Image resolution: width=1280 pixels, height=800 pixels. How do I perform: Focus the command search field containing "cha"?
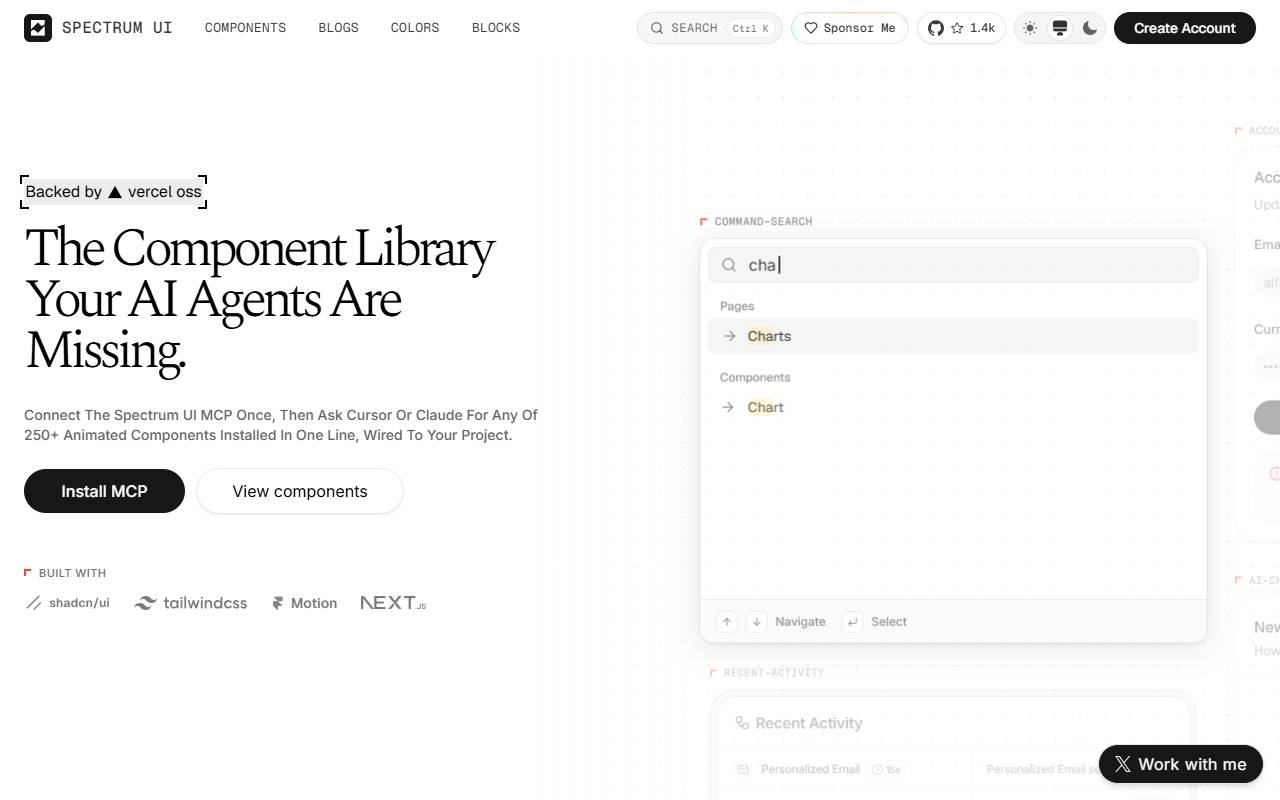click(x=953, y=265)
